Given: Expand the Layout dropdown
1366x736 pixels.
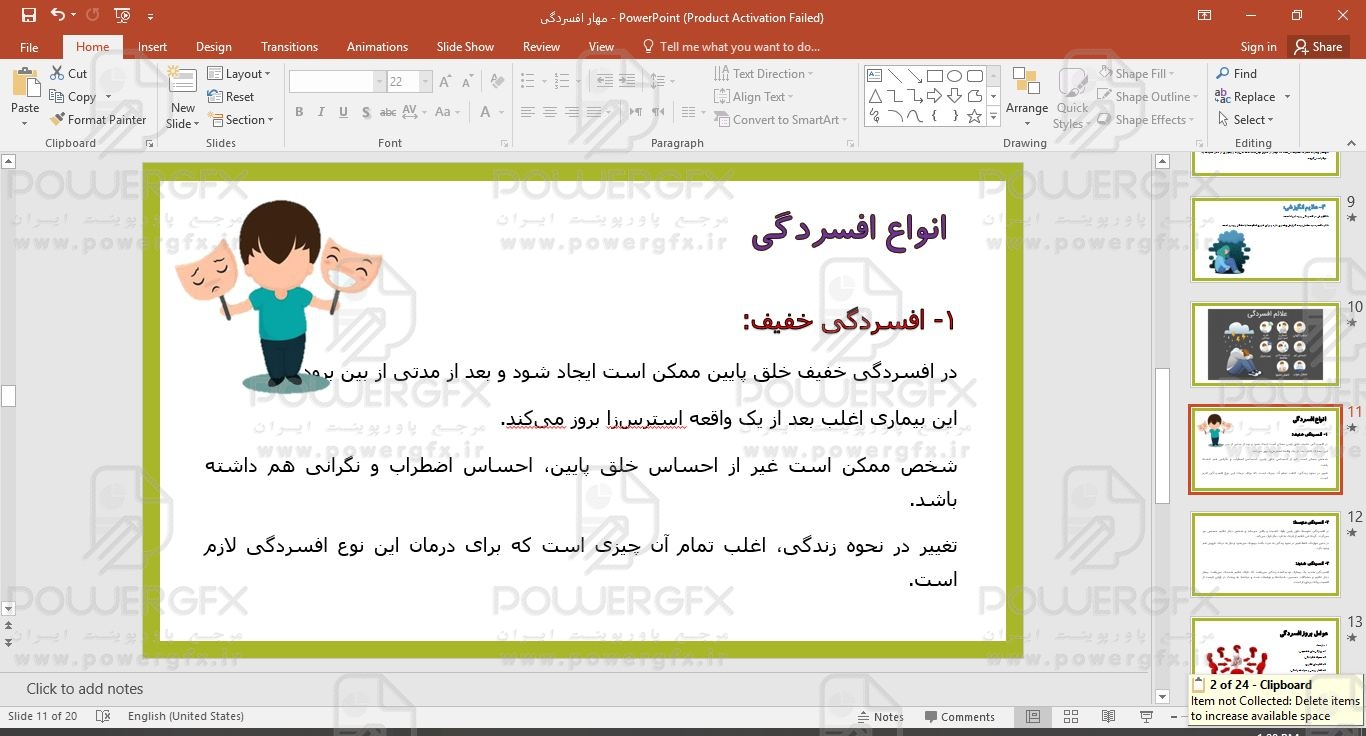Looking at the screenshot, I should tap(240, 74).
